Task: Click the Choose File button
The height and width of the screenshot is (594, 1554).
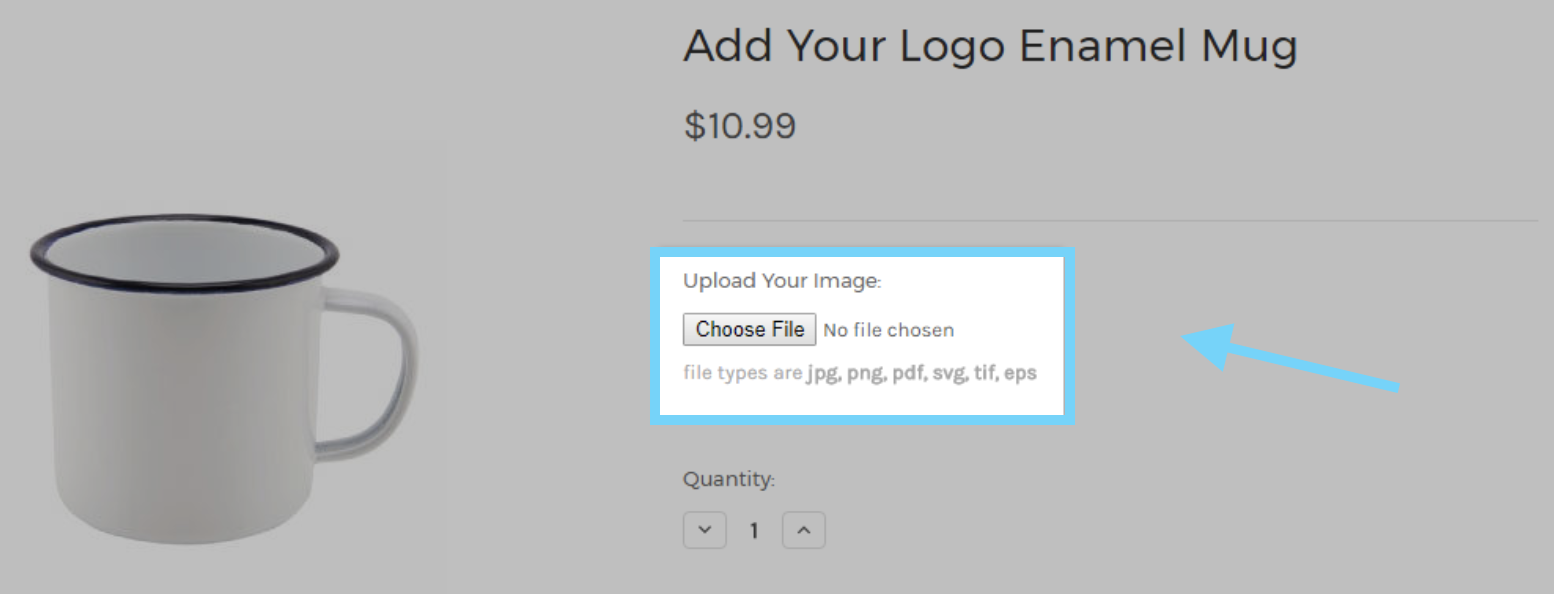Action: pos(749,329)
